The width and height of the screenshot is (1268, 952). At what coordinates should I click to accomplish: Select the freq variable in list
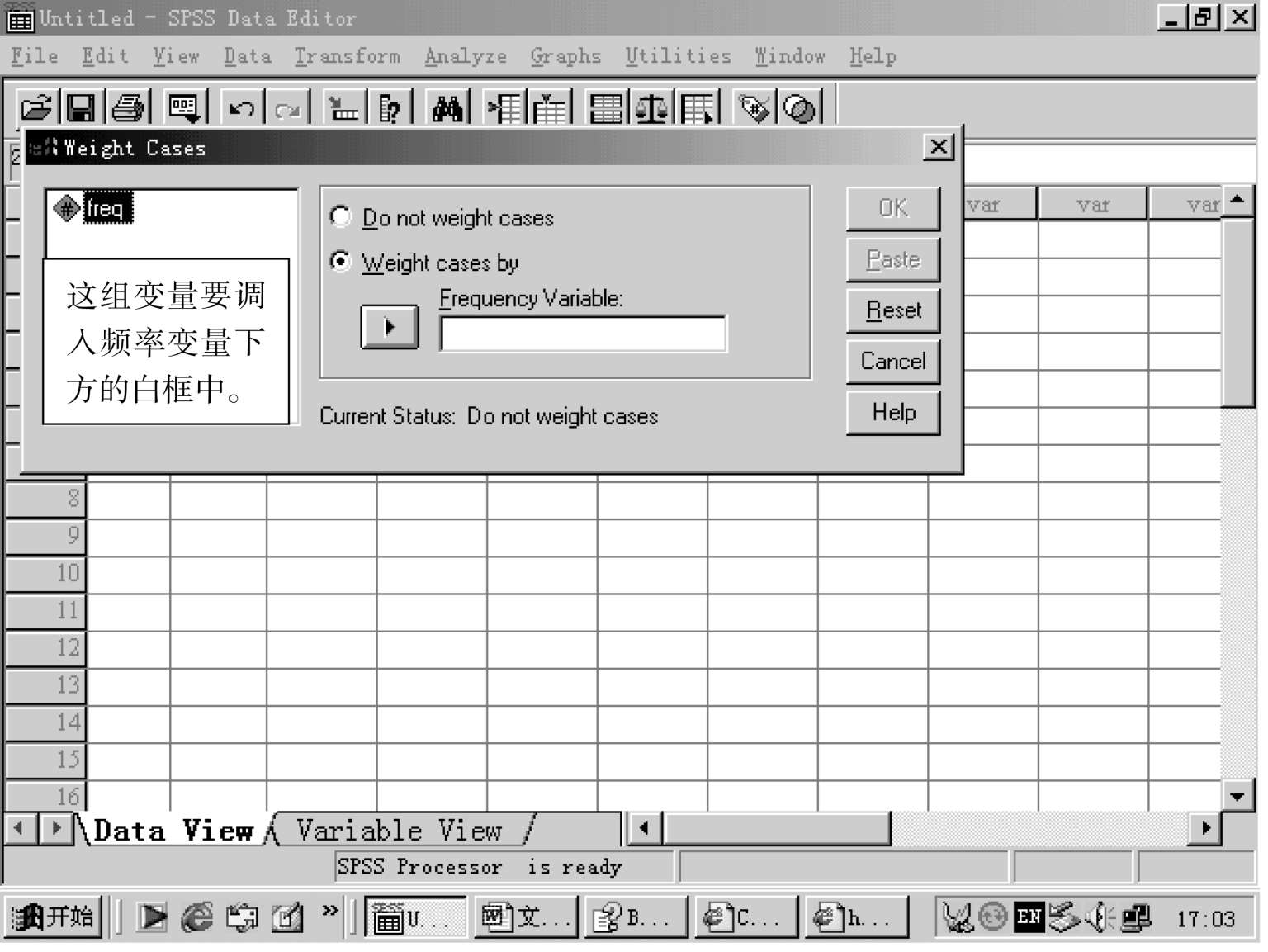point(104,209)
